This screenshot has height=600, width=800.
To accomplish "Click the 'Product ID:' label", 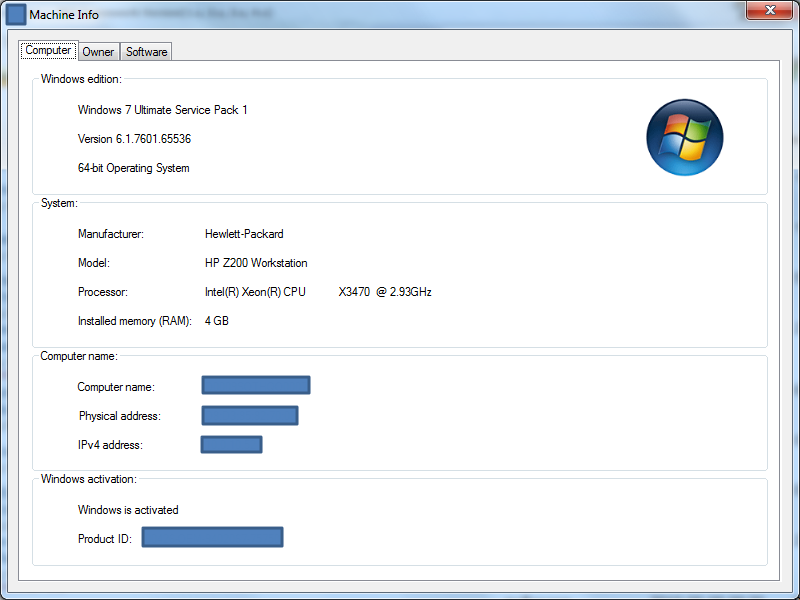I will pos(105,539).
